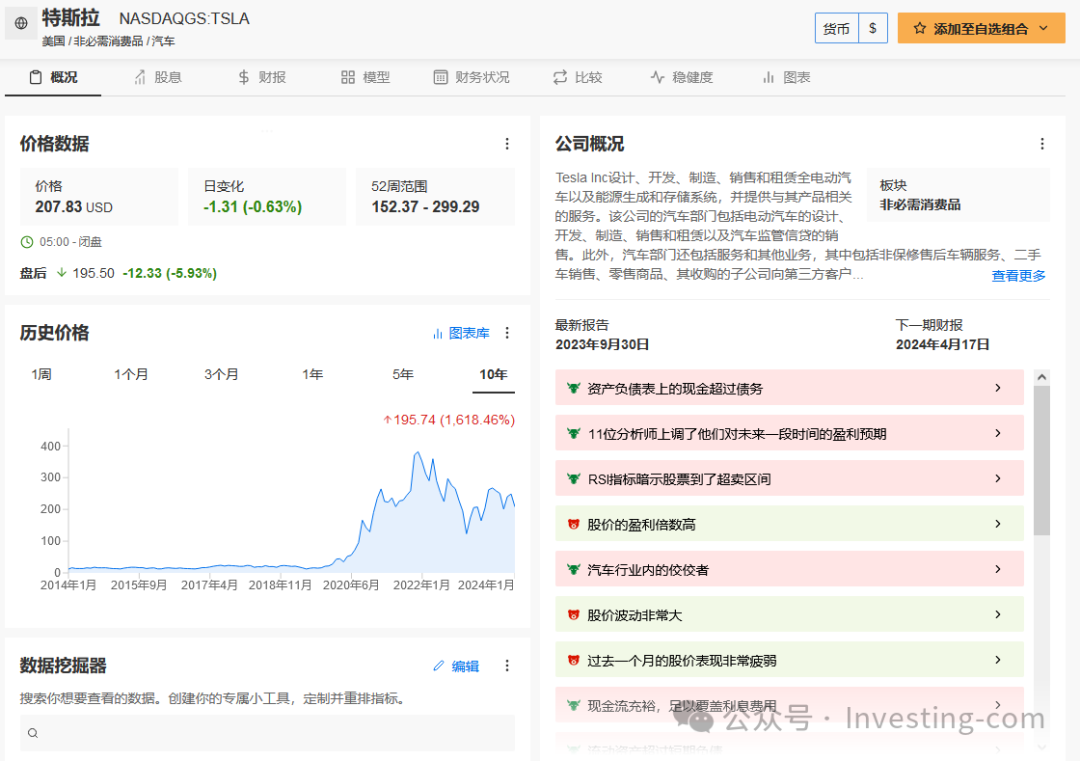Viewport: 1080px width, 761px height.
Task: Open the 公司概况 three-dot menu
Action: (1042, 144)
